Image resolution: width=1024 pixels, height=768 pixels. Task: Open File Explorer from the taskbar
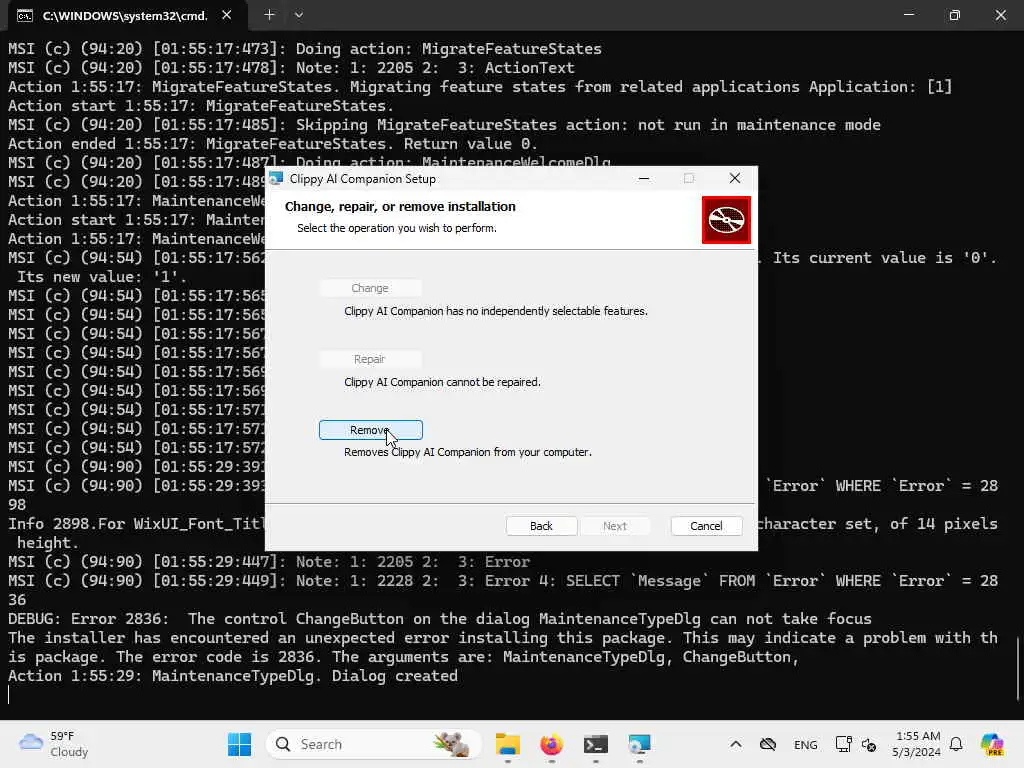click(507, 744)
